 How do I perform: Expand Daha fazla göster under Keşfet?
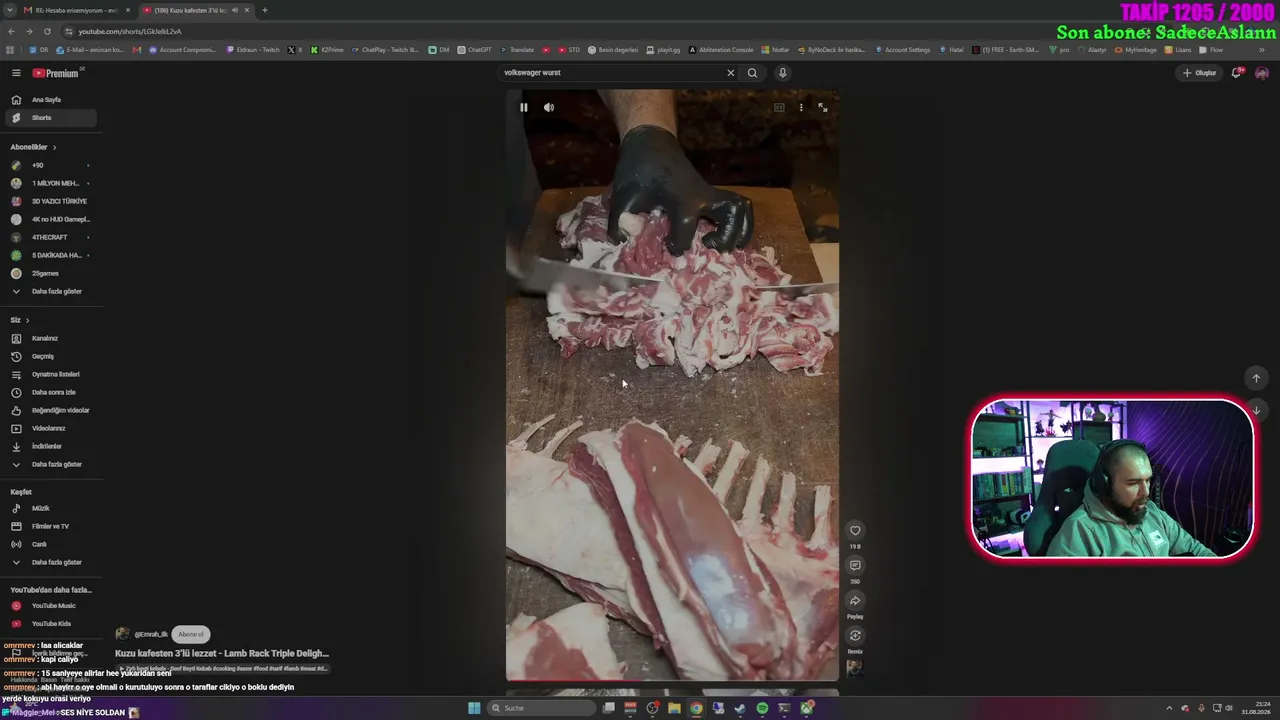(x=50, y=562)
